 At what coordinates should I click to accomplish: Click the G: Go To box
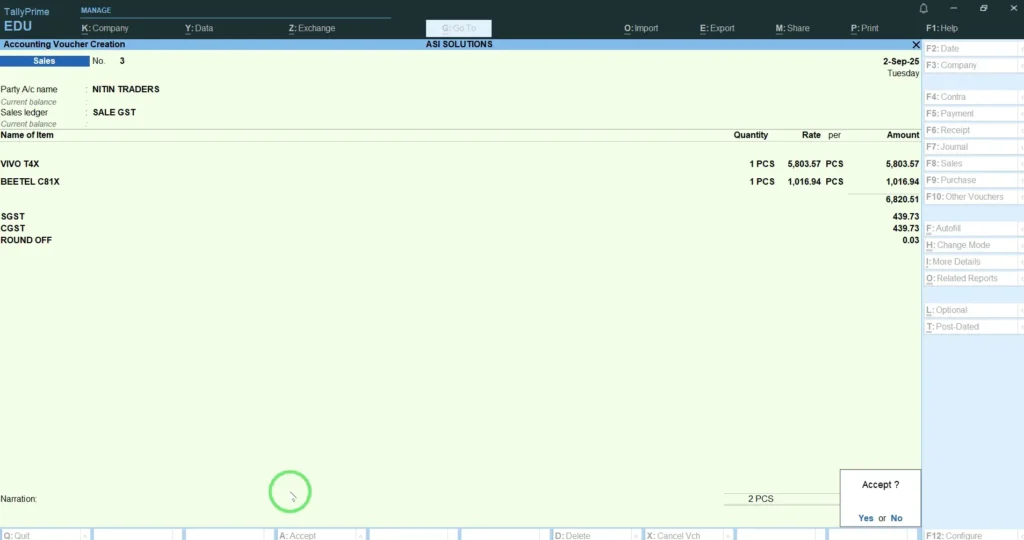point(458,28)
